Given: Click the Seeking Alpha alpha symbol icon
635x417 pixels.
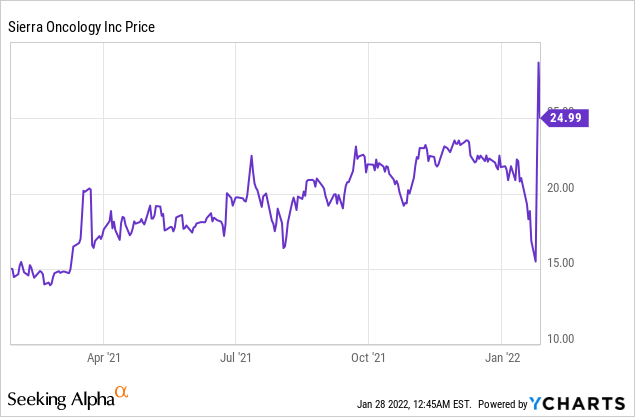Looking at the screenshot, I should click(121, 394).
